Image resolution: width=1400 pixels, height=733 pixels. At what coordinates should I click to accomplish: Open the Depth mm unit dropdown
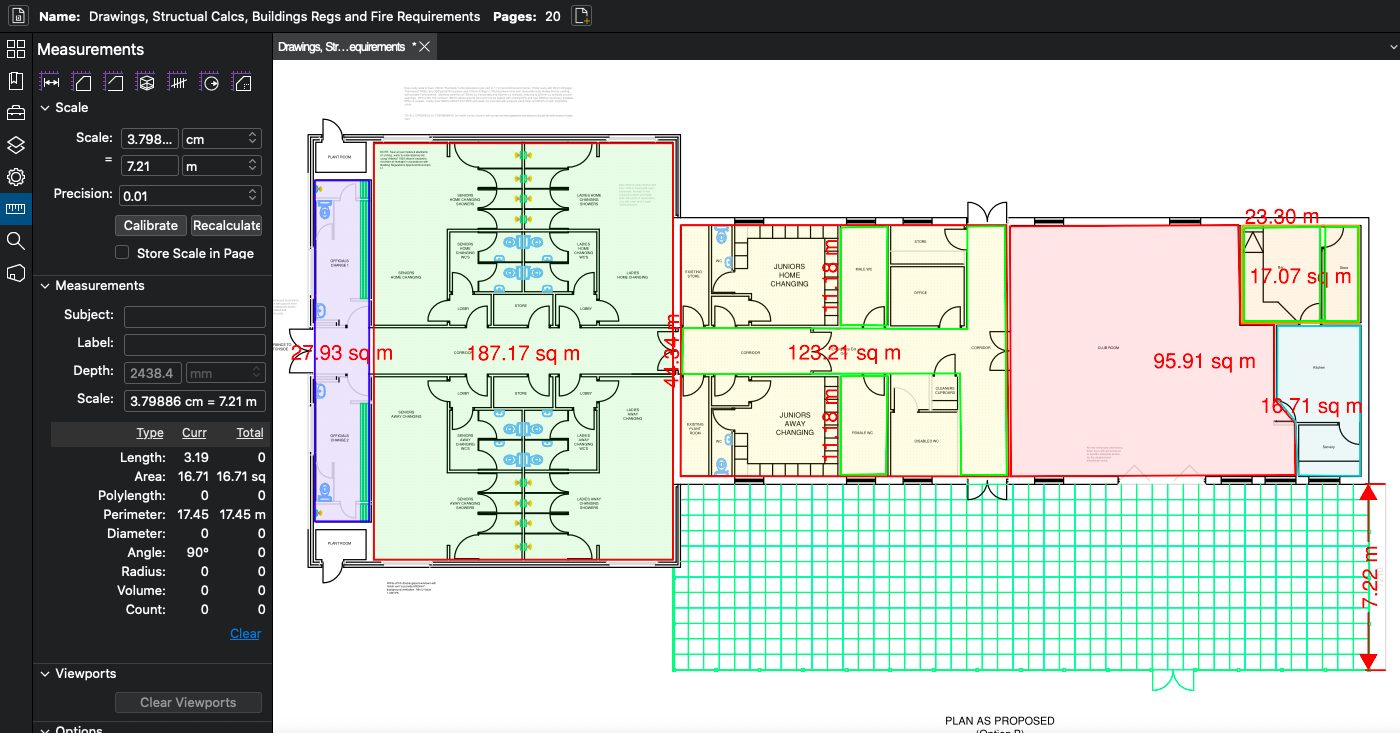[226, 372]
